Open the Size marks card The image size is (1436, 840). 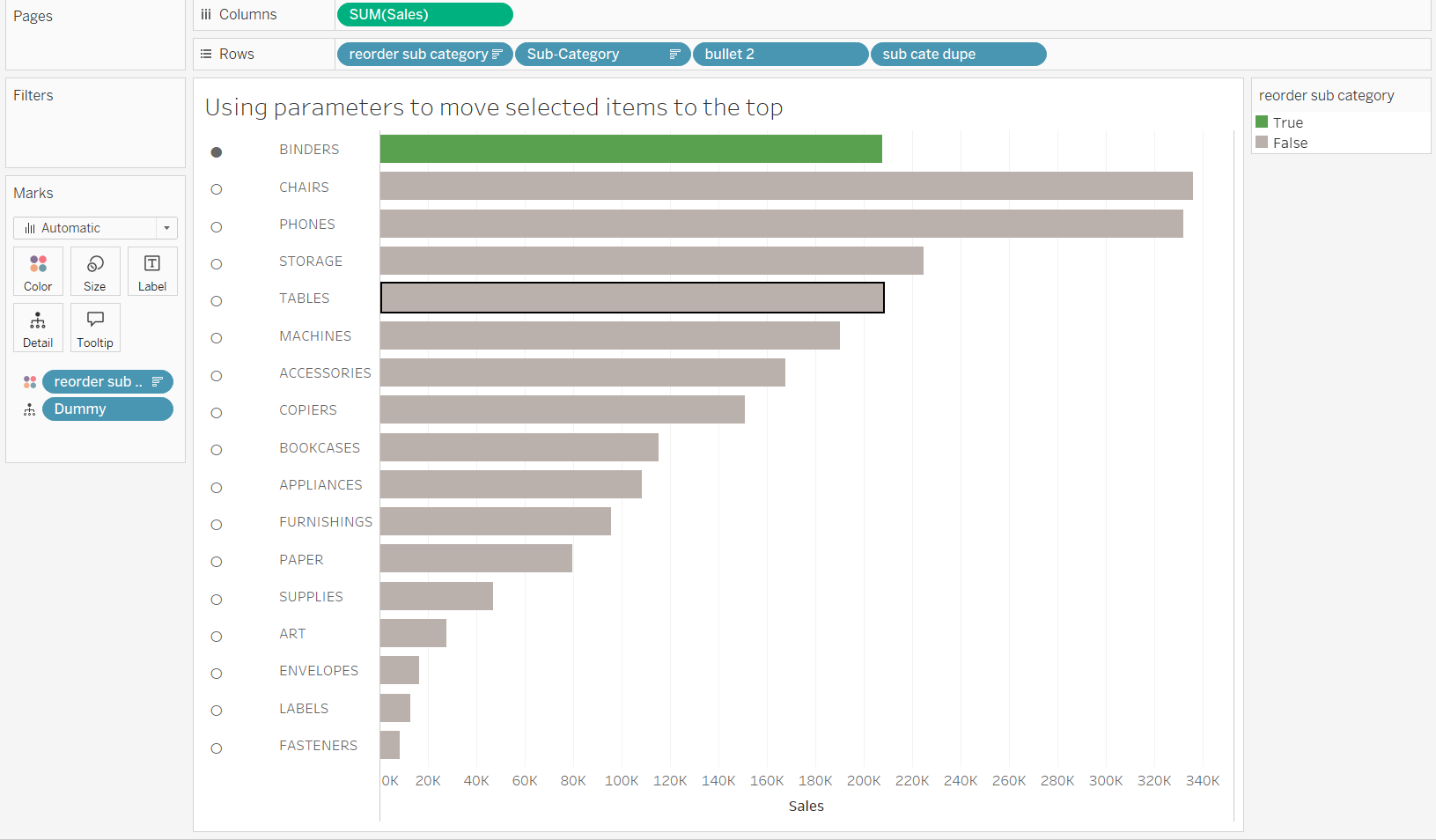(x=95, y=271)
